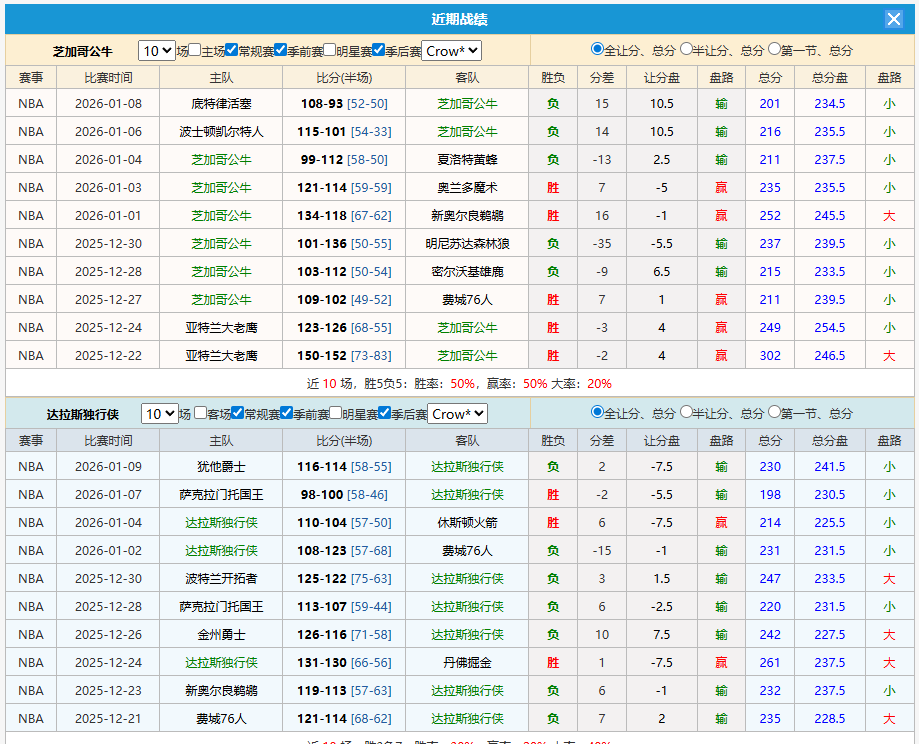Toggle 客场 checkbox in the 达拉斯独行侠 section
Image resolution: width=919 pixels, height=744 pixels.
click(199, 413)
